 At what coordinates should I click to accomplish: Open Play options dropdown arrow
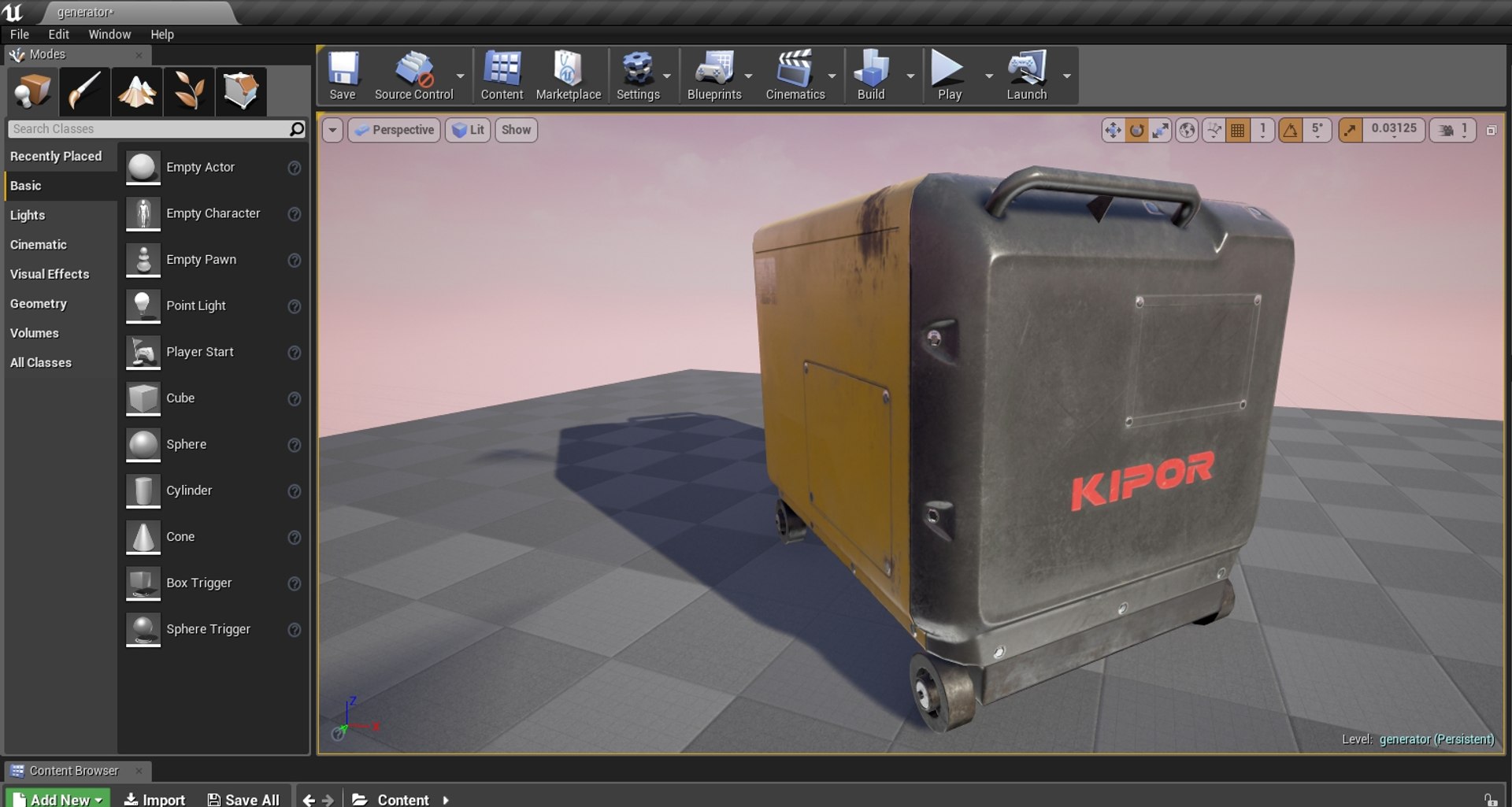(x=989, y=76)
